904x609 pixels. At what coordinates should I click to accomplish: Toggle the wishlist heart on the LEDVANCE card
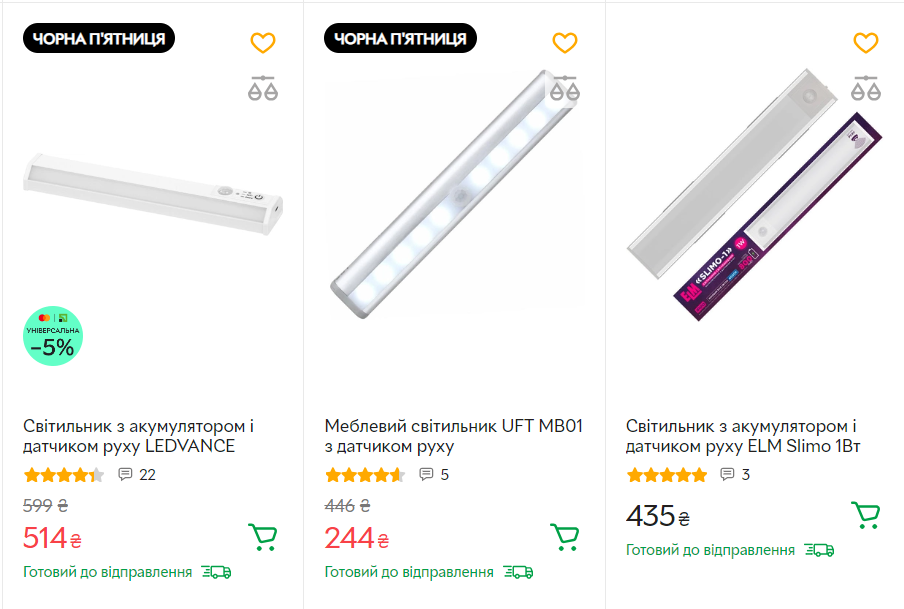pos(262,42)
